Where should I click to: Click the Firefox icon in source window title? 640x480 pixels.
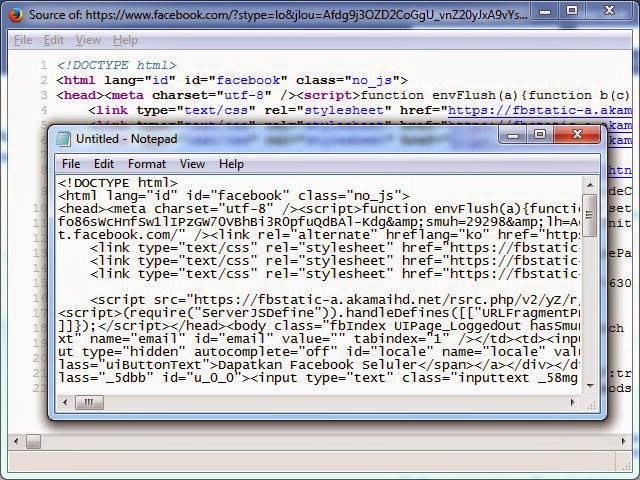tap(16, 15)
